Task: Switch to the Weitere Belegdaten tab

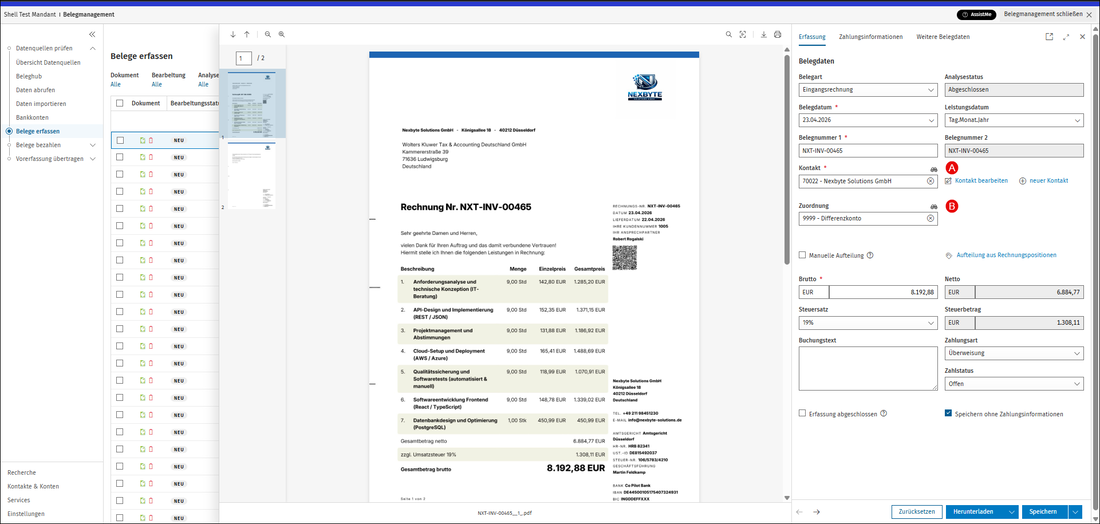Action: pyautogui.click(x=943, y=36)
